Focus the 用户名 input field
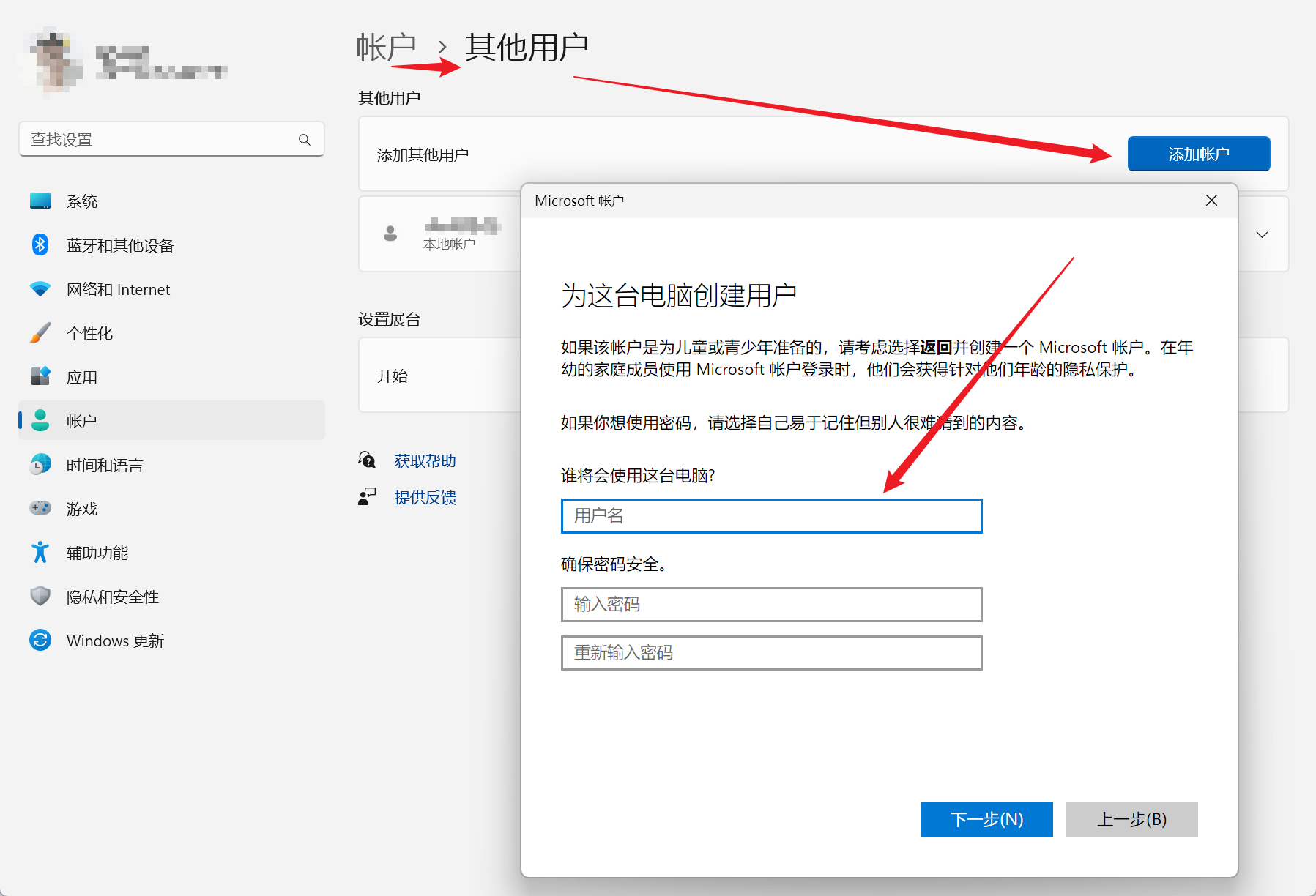Screen dimensions: 1316x896 [x=771, y=516]
